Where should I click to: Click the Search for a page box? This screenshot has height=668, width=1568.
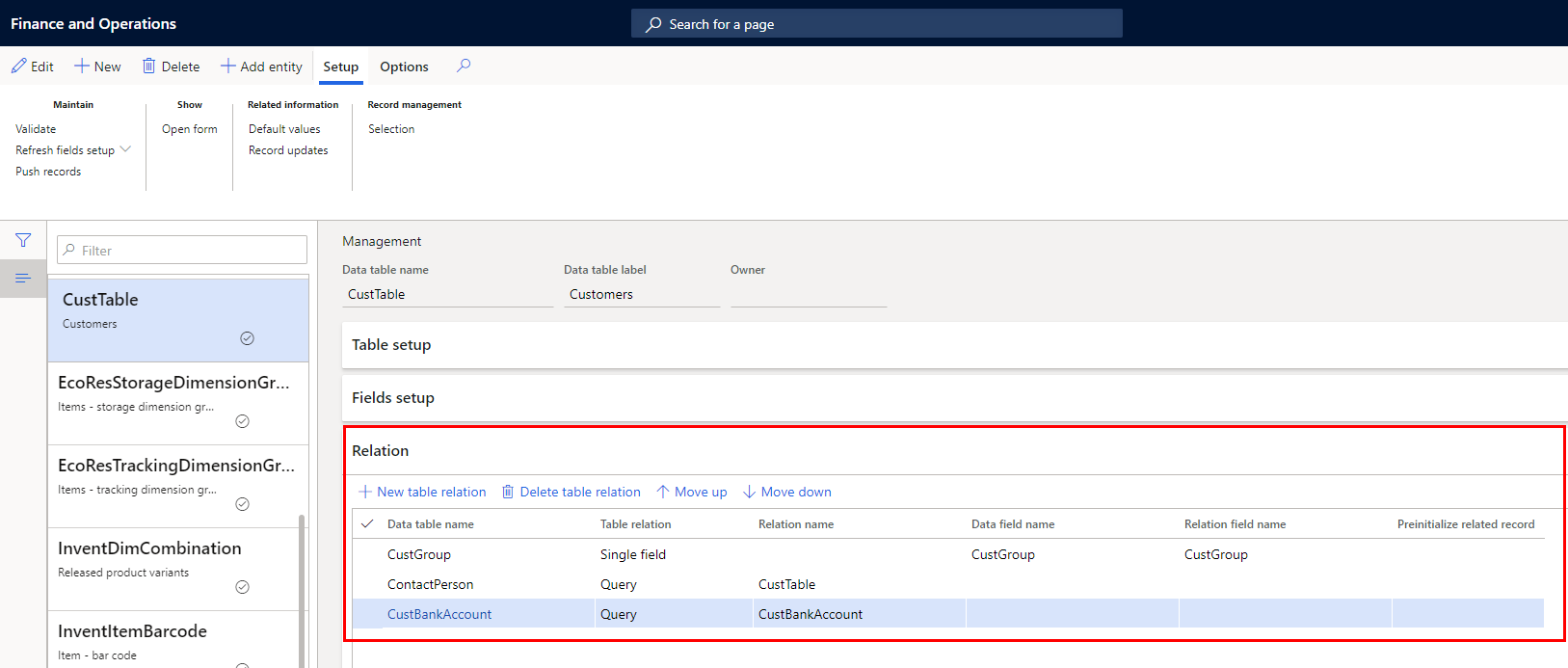(x=876, y=24)
